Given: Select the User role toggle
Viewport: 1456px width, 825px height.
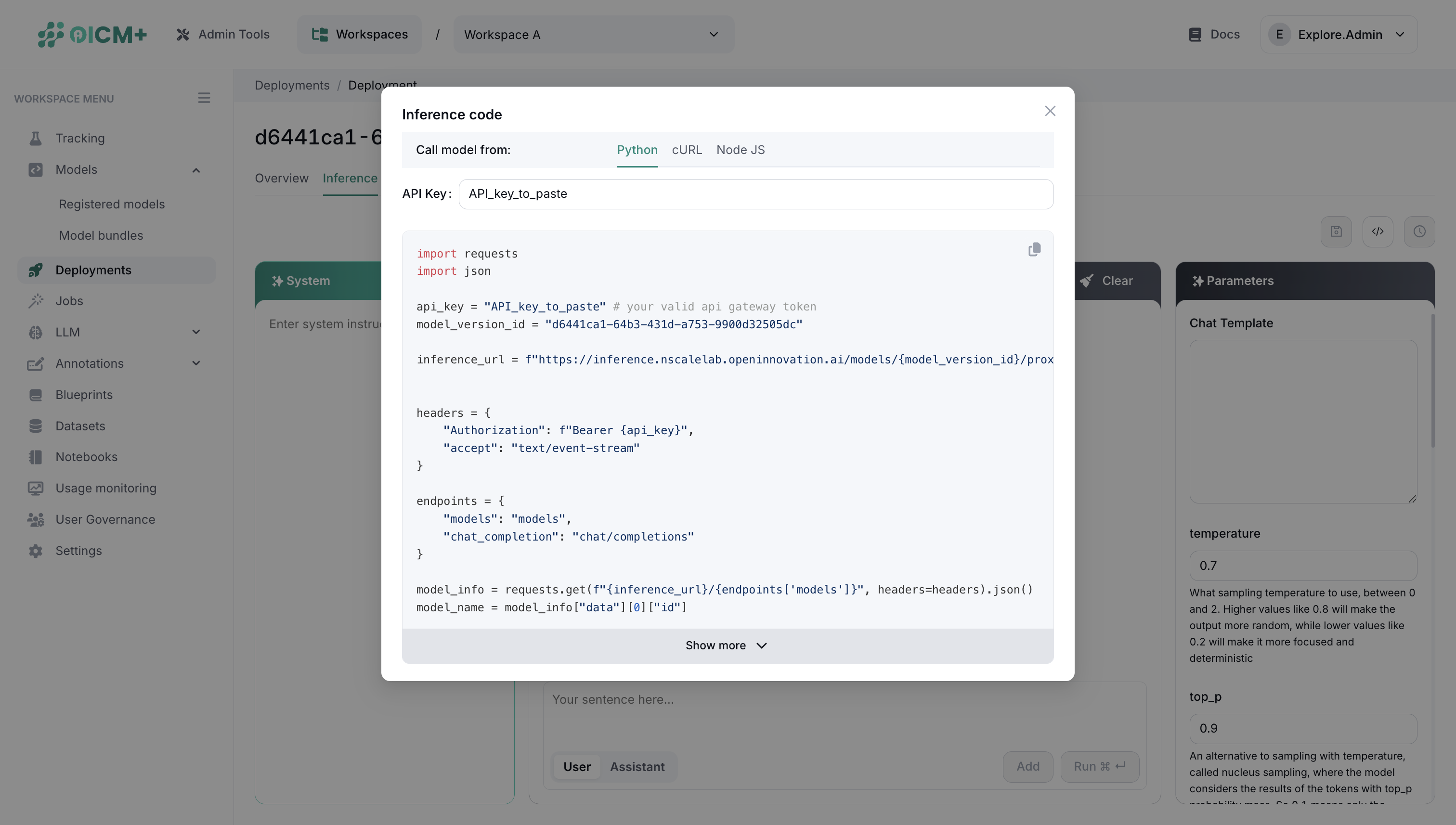Looking at the screenshot, I should (577, 766).
